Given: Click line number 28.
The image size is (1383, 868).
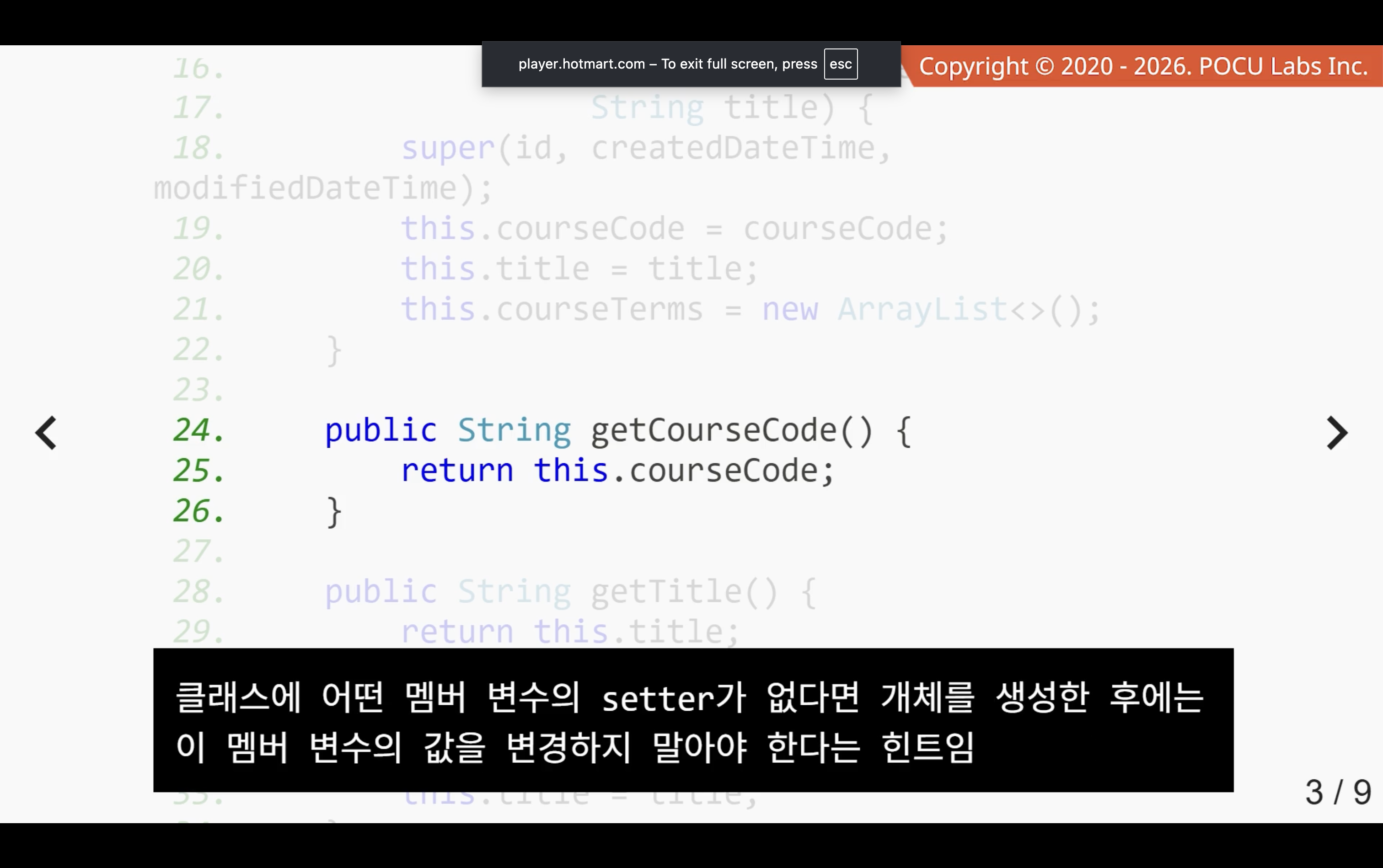Looking at the screenshot, I should tap(198, 592).
